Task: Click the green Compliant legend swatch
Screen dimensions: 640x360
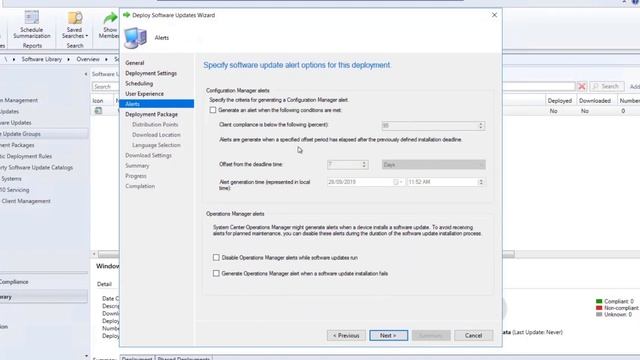Action: [599, 301]
